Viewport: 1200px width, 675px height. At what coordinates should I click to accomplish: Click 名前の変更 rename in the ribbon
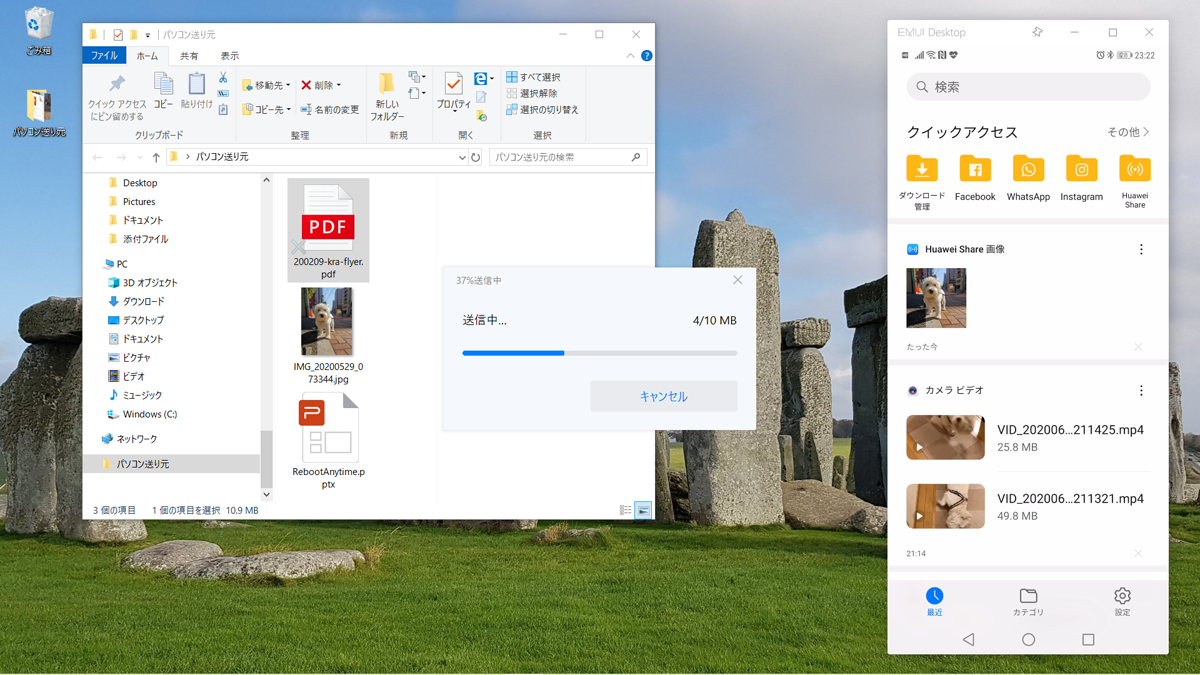point(329,110)
